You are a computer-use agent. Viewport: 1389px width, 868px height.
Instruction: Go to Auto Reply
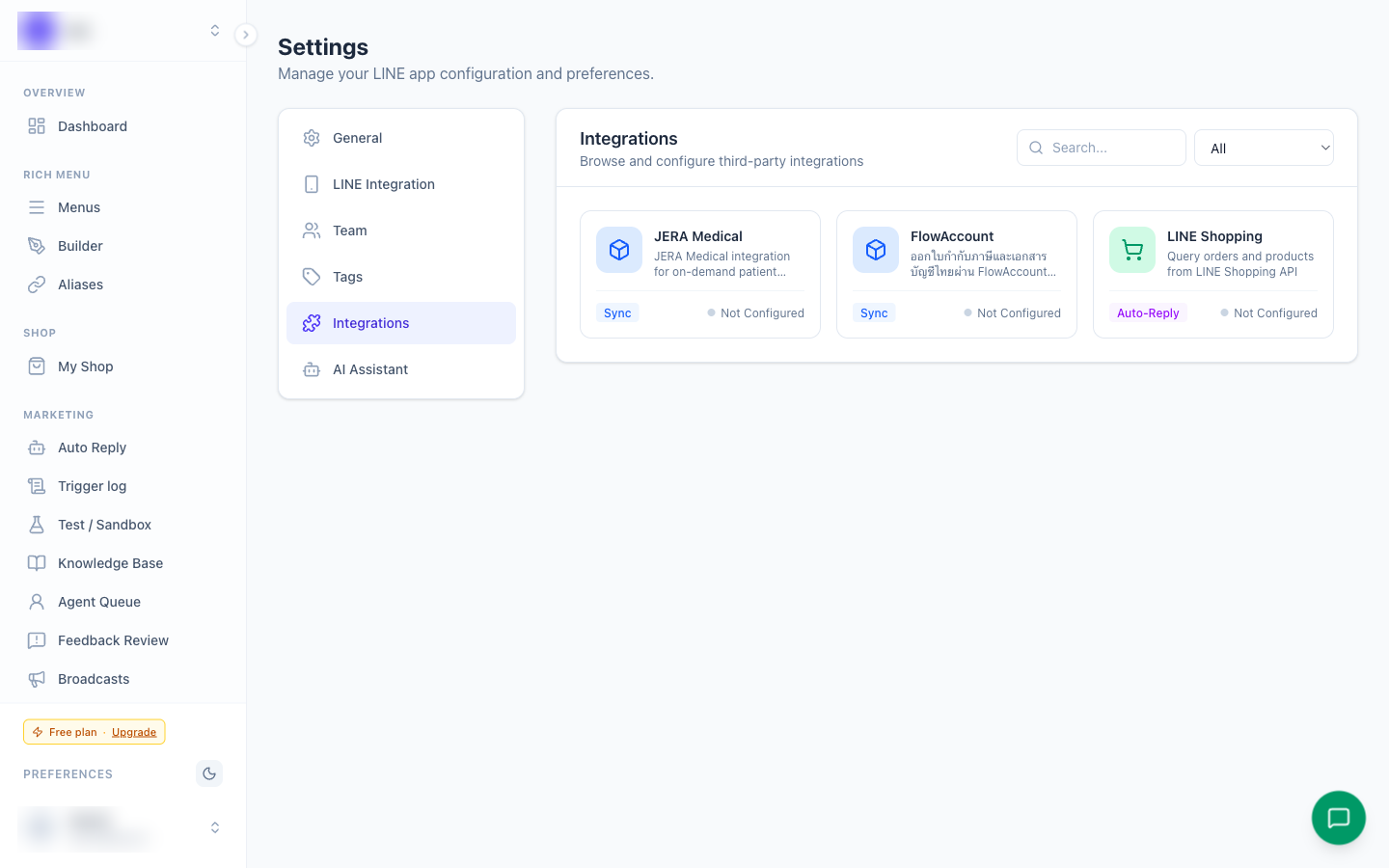[x=123, y=448]
